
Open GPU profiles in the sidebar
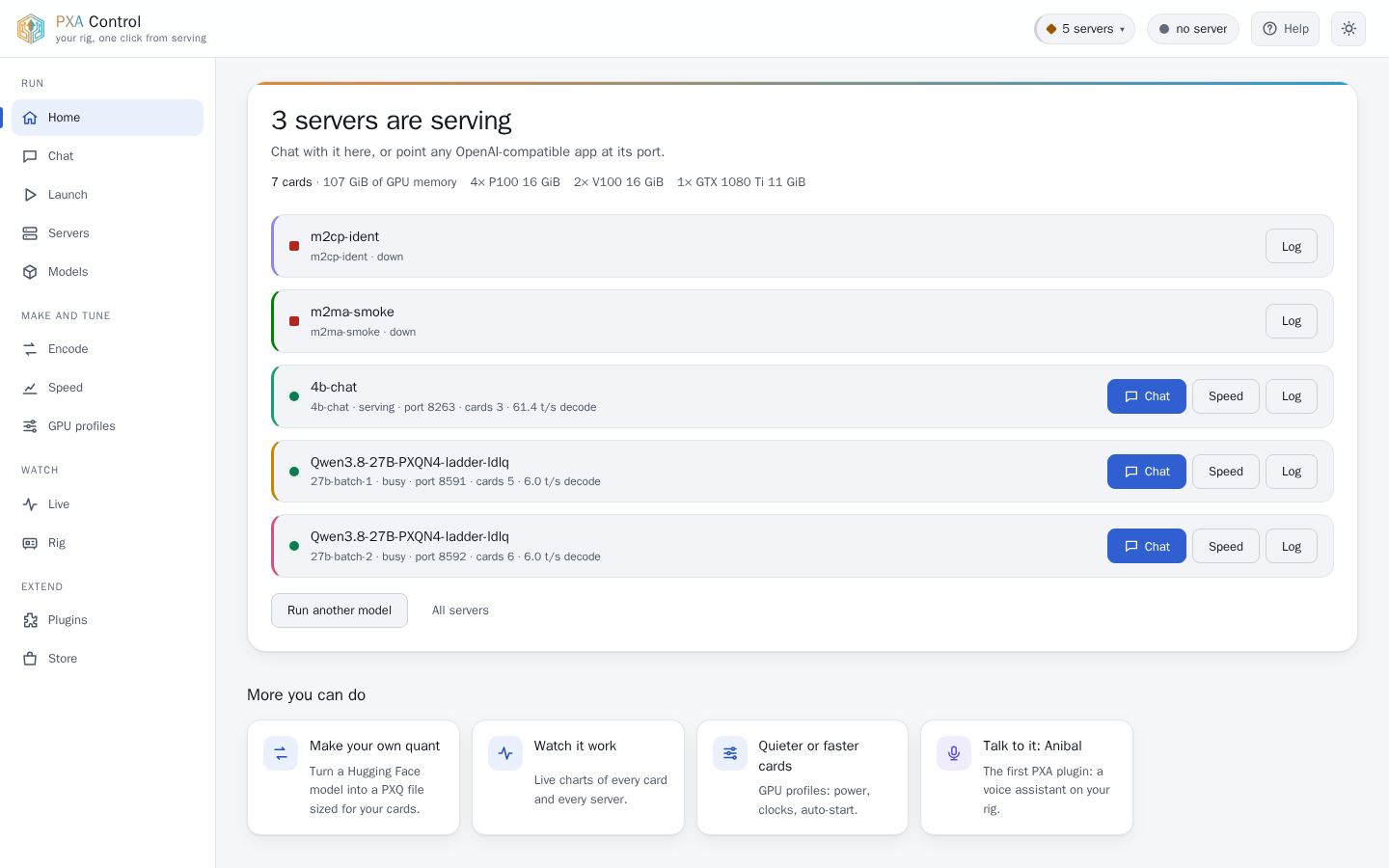(108, 426)
